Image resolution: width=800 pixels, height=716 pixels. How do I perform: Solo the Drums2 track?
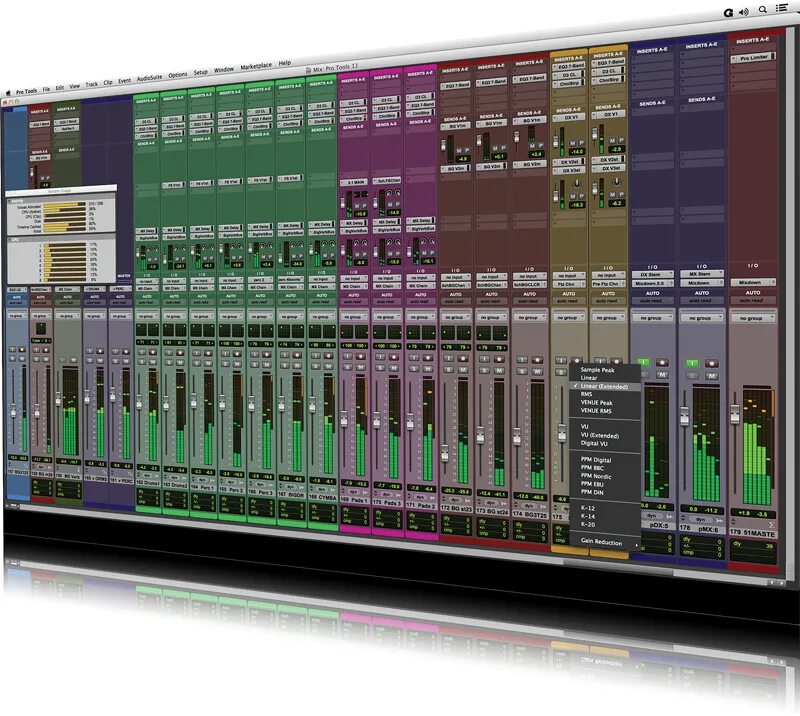[x=169, y=361]
